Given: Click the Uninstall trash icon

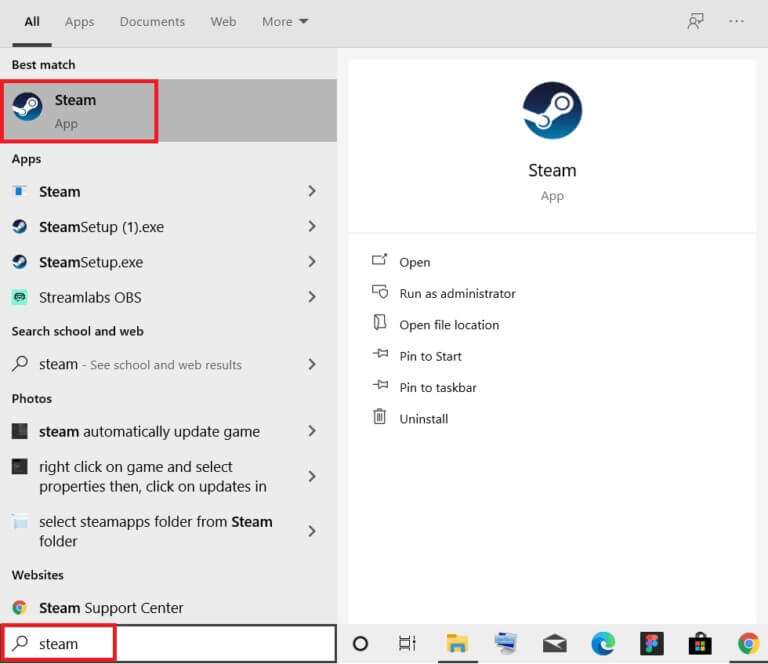Looking at the screenshot, I should point(380,417).
